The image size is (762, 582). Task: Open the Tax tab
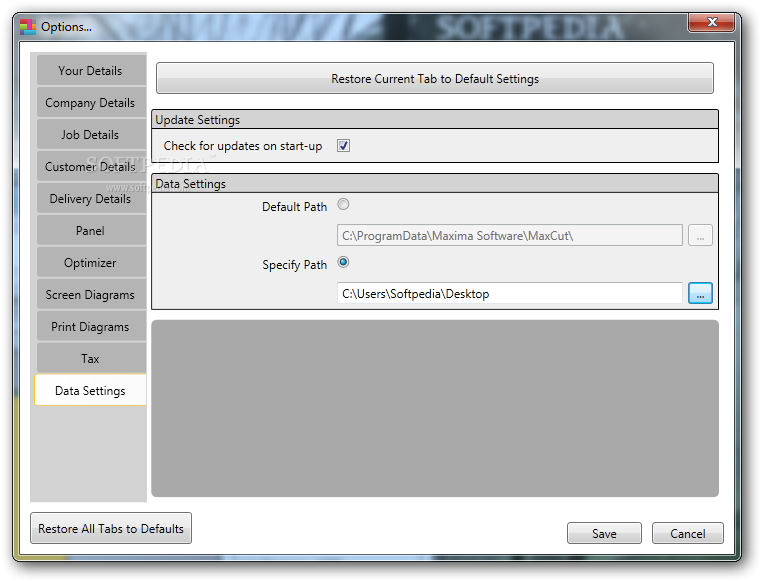pos(91,359)
